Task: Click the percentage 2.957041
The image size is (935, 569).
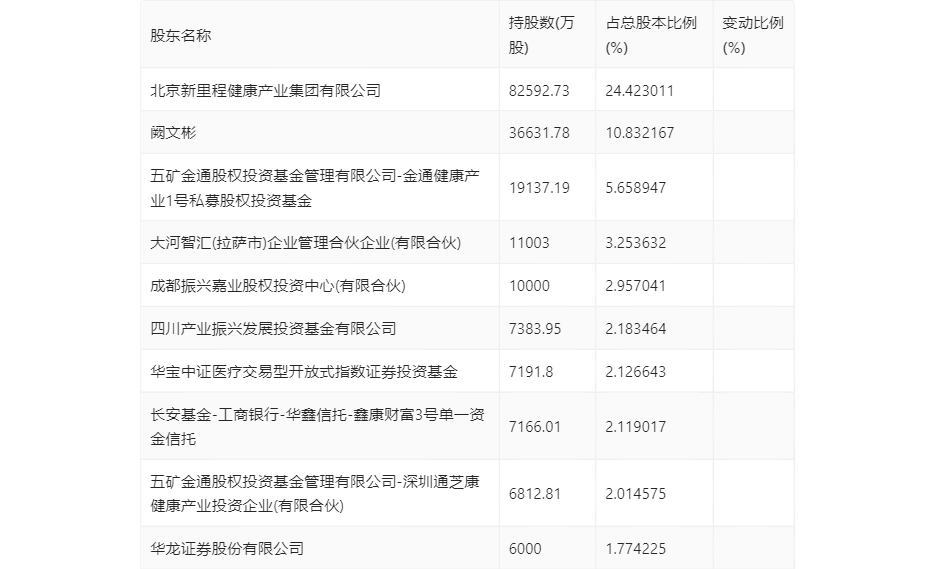Action: click(x=636, y=286)
